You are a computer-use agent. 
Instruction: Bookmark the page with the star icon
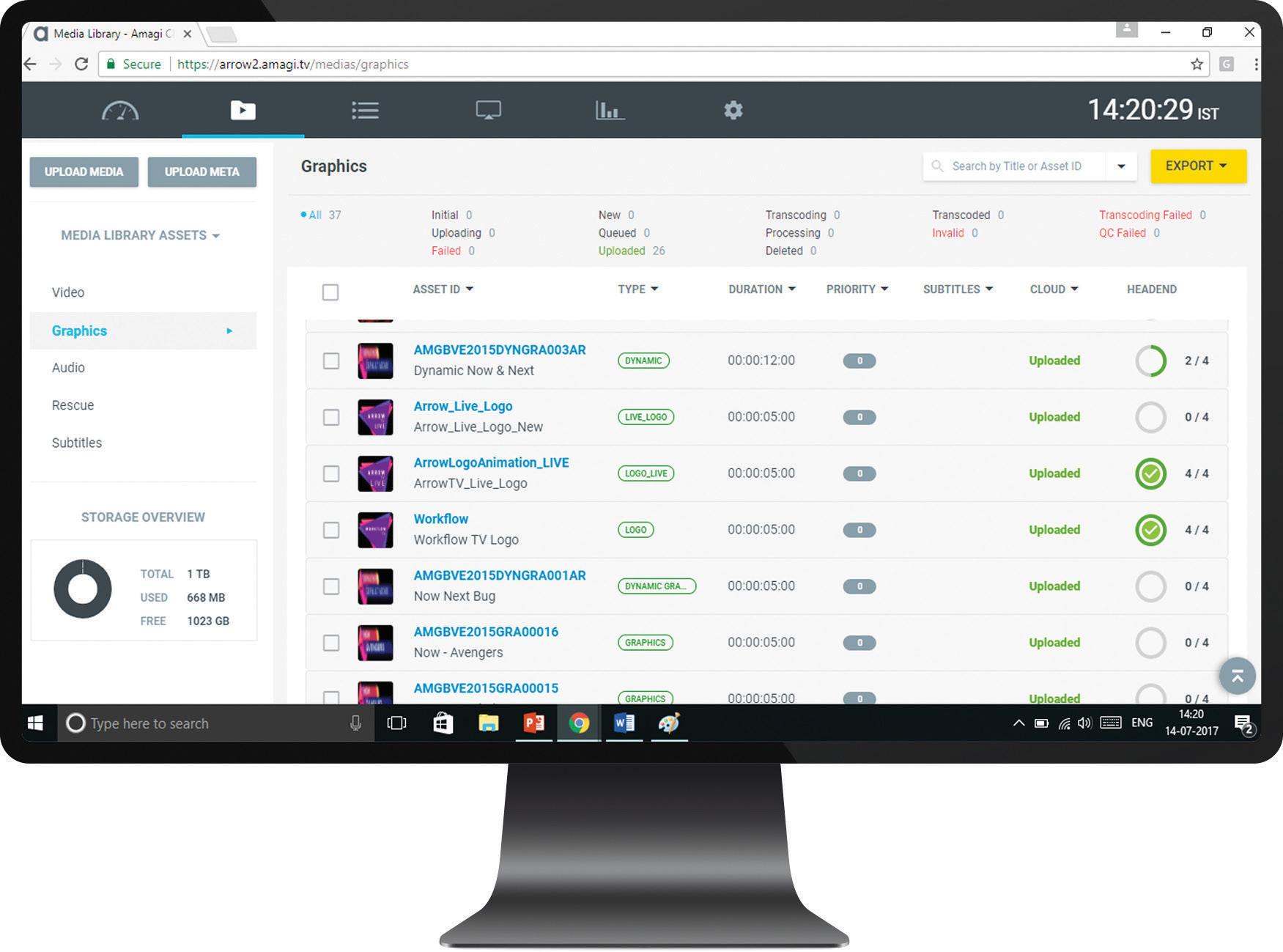[x=1197, y=64]
